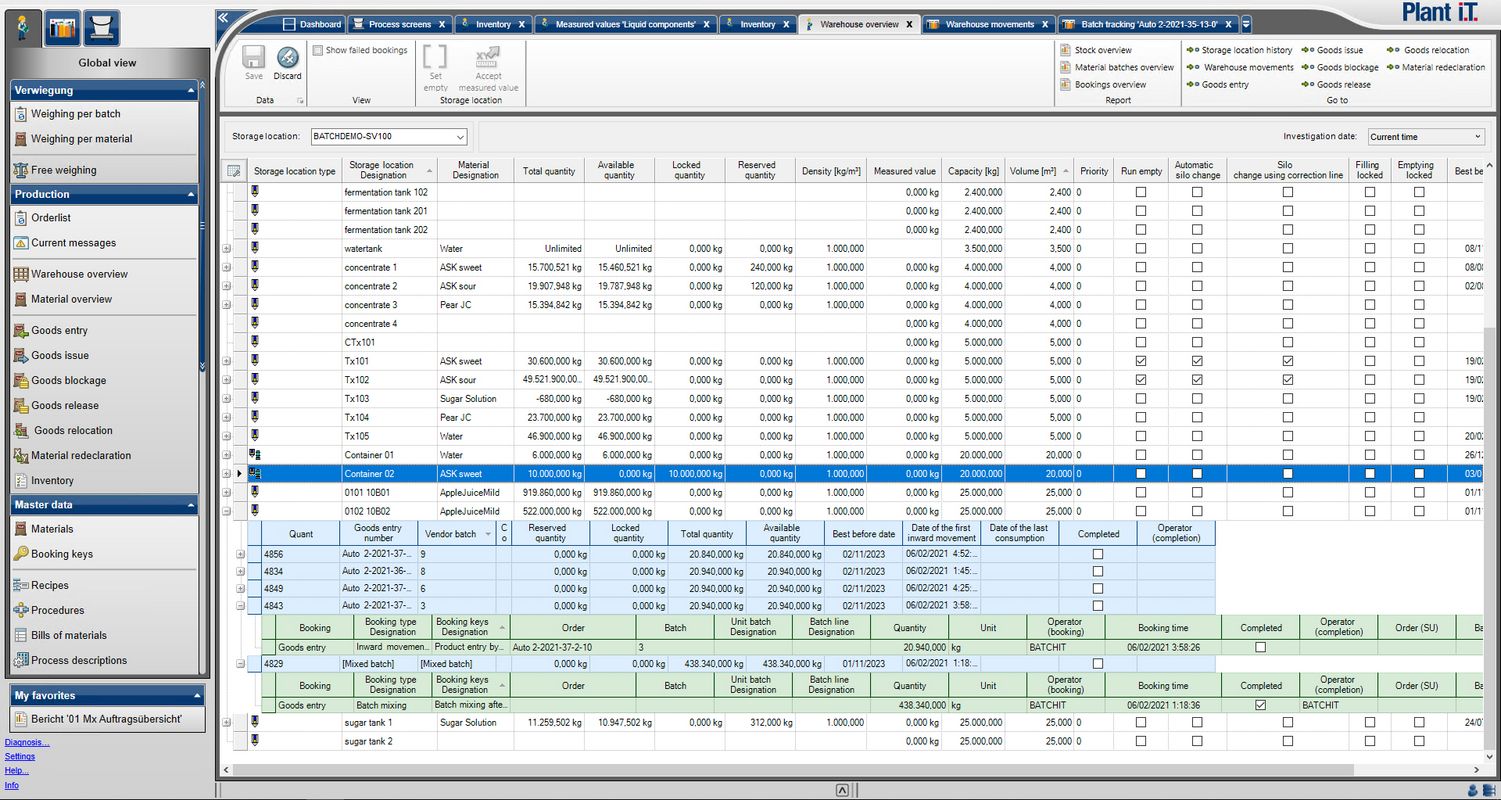Viewport: 1501px width, 800px height.
Task: Switch to the Warehouse movements tab
Action: click(989, 24)
